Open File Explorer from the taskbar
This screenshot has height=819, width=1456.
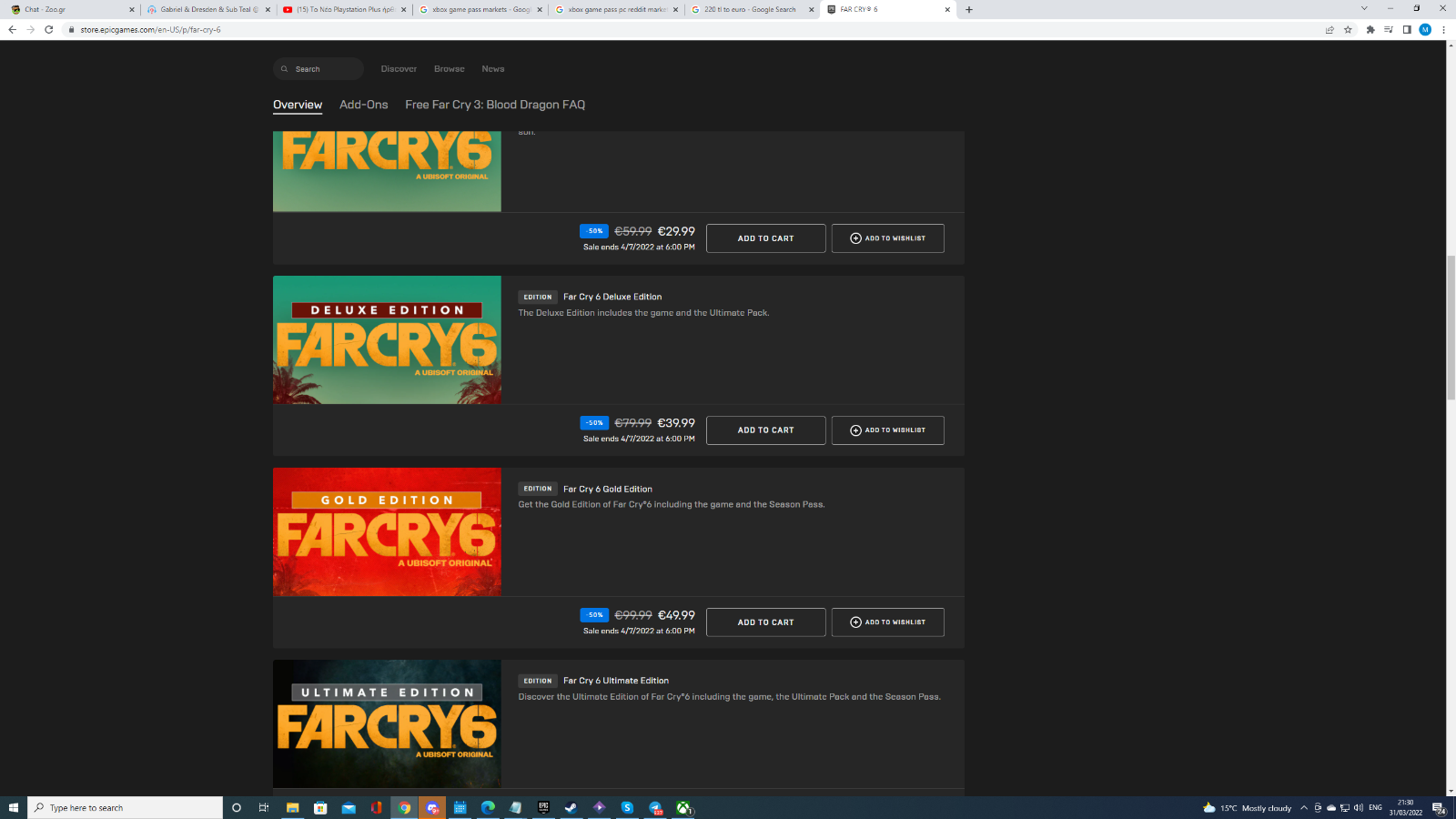coord(292,807)
